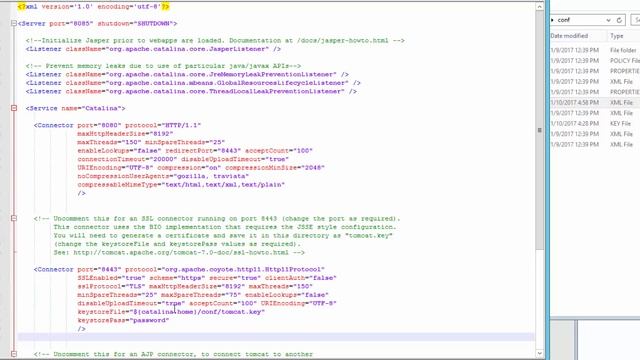Screen dimensions: 640x360
Task: Click the sslProtocol="TLS" line
Action: (195, 287)
